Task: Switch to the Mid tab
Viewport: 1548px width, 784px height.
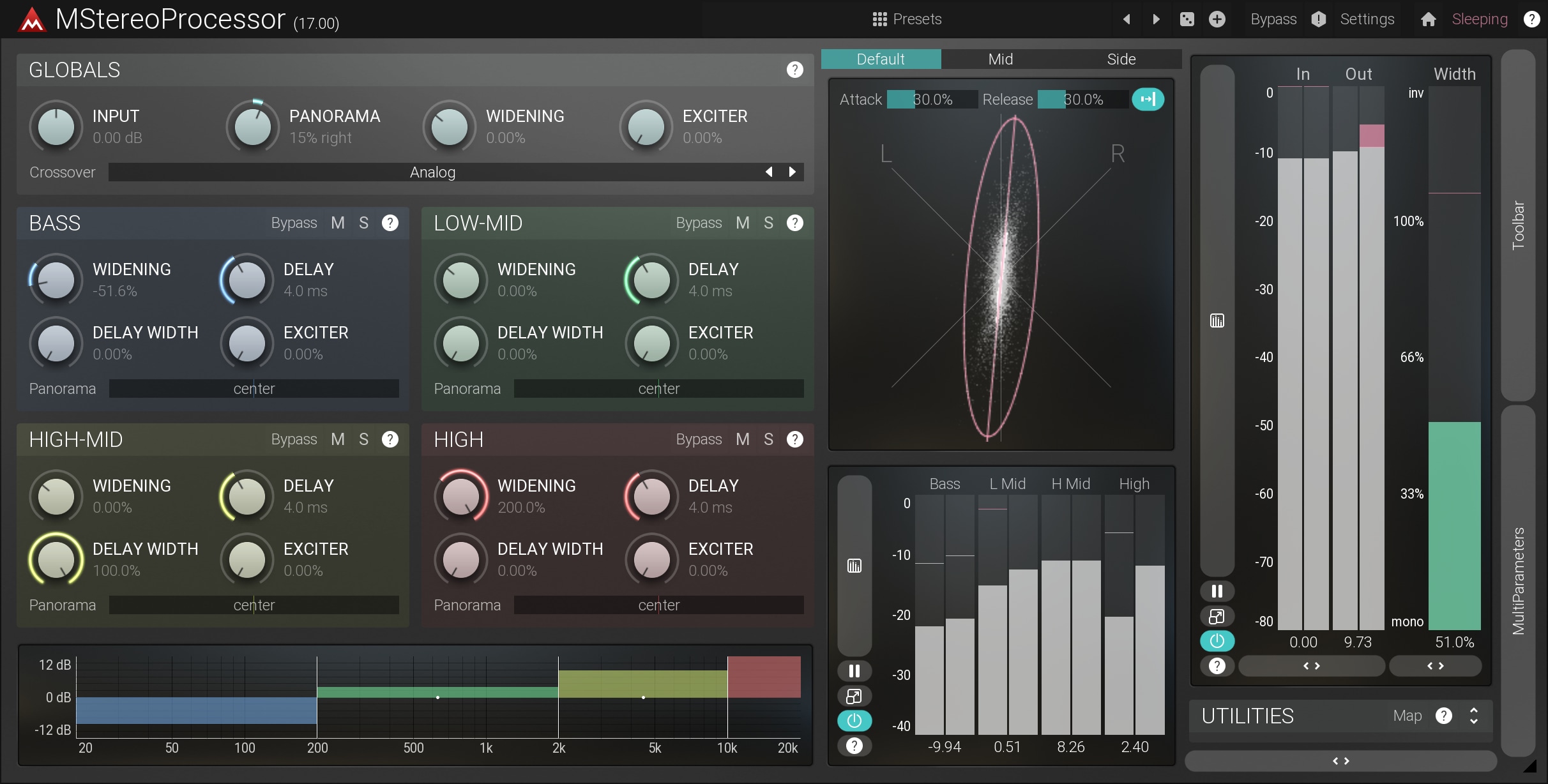Action: [1000, 59]
